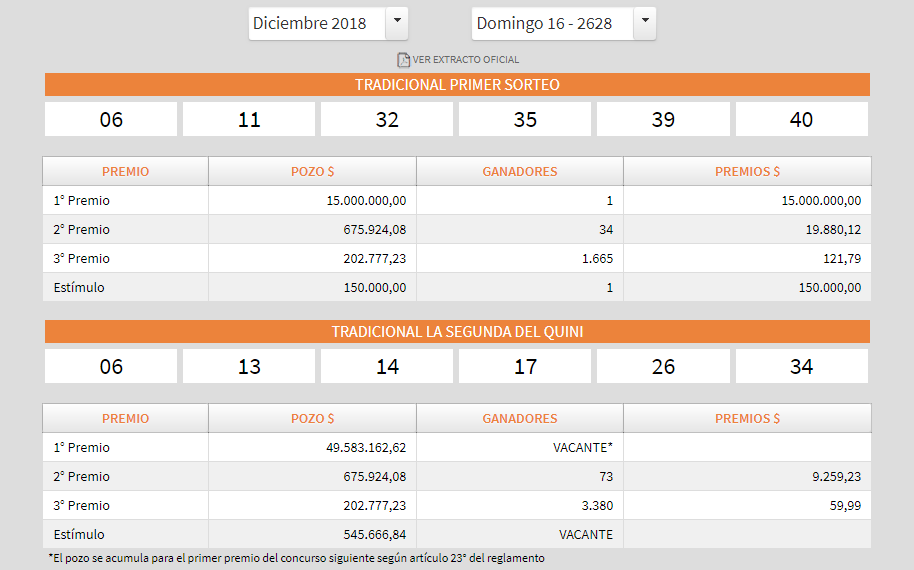Screen dimensions: 914x570
Task: Click number 13 in La Segunda results
Action: [249, 367]
